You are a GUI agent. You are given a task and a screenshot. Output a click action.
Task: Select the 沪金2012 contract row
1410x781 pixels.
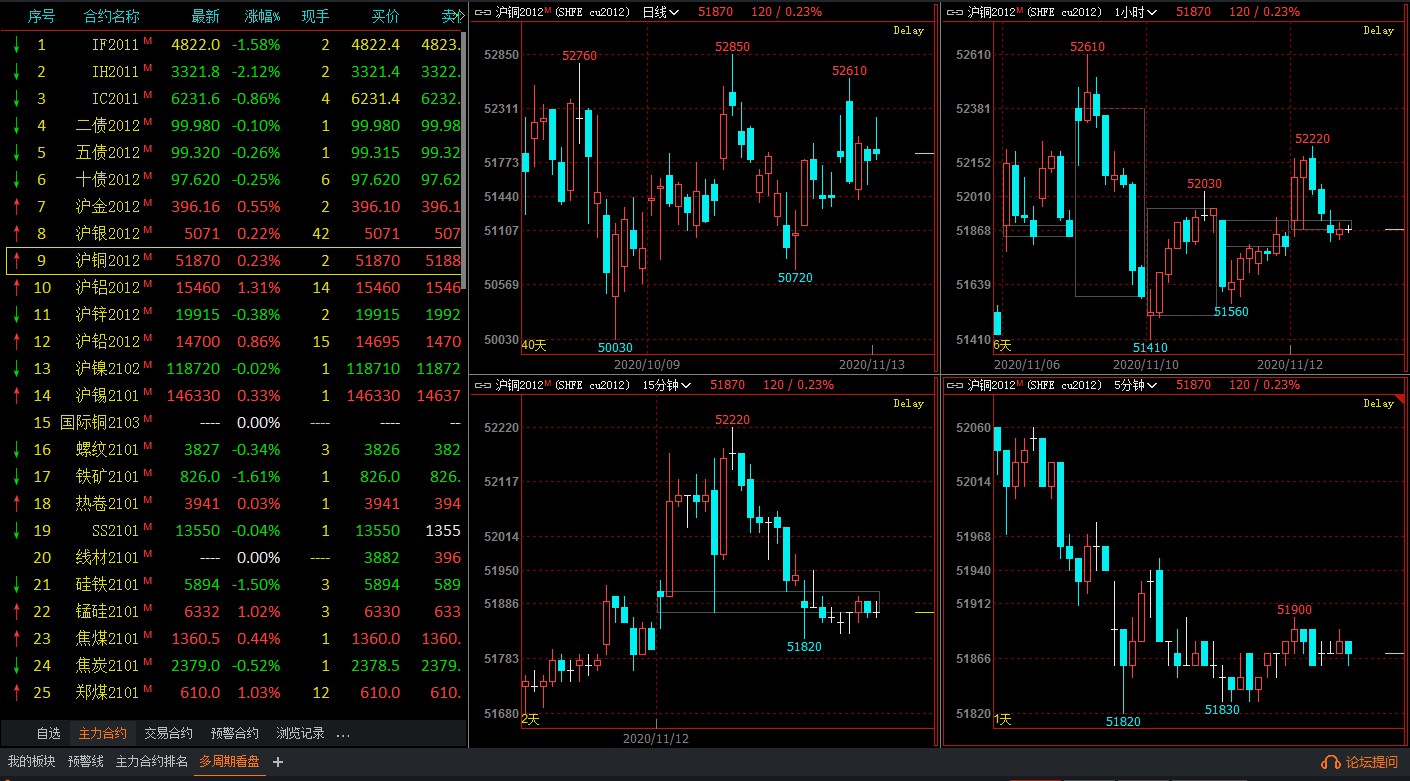tap(108, 207)
